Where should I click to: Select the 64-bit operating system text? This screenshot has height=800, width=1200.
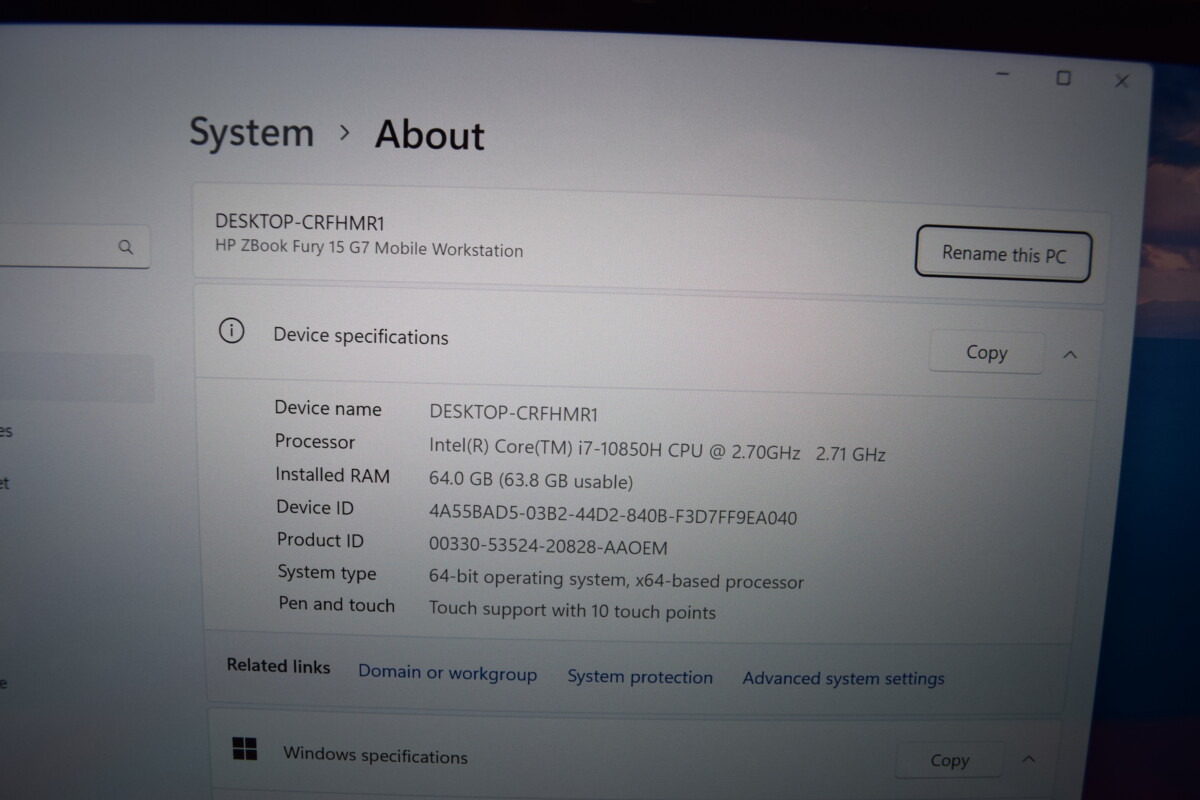point(616,580)
